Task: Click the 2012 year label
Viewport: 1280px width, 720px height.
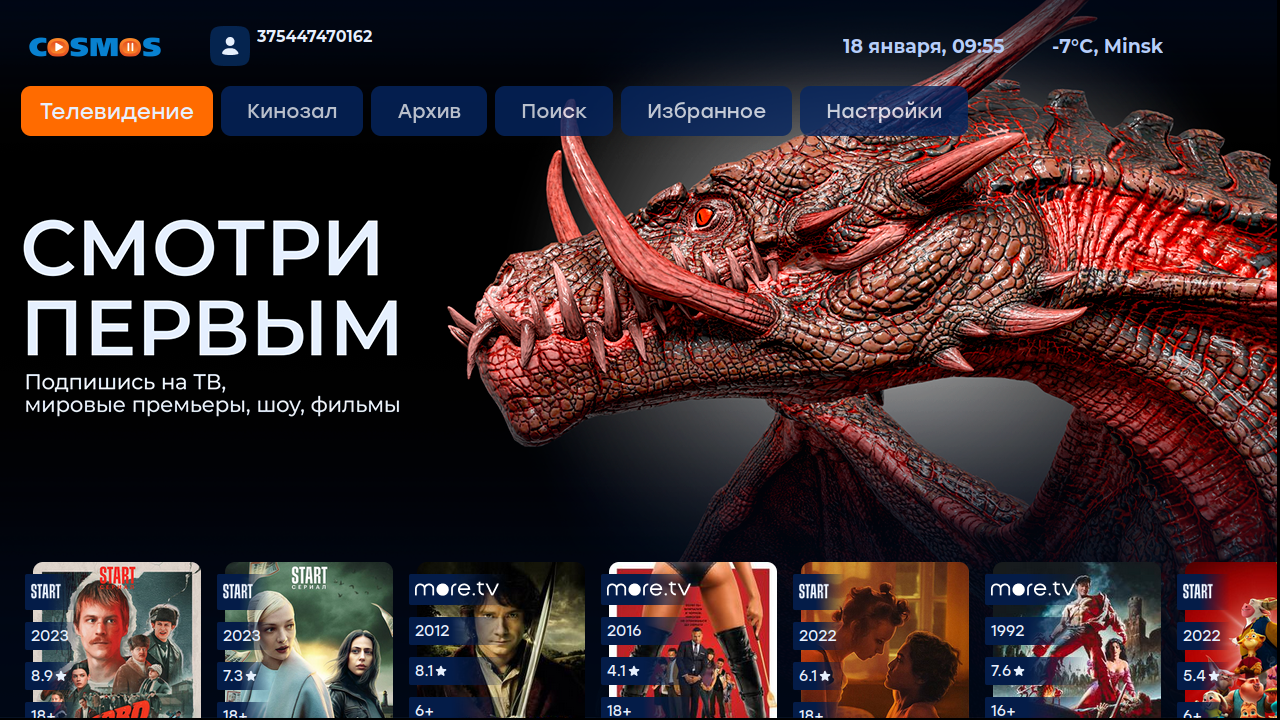Action: (433, 631)
